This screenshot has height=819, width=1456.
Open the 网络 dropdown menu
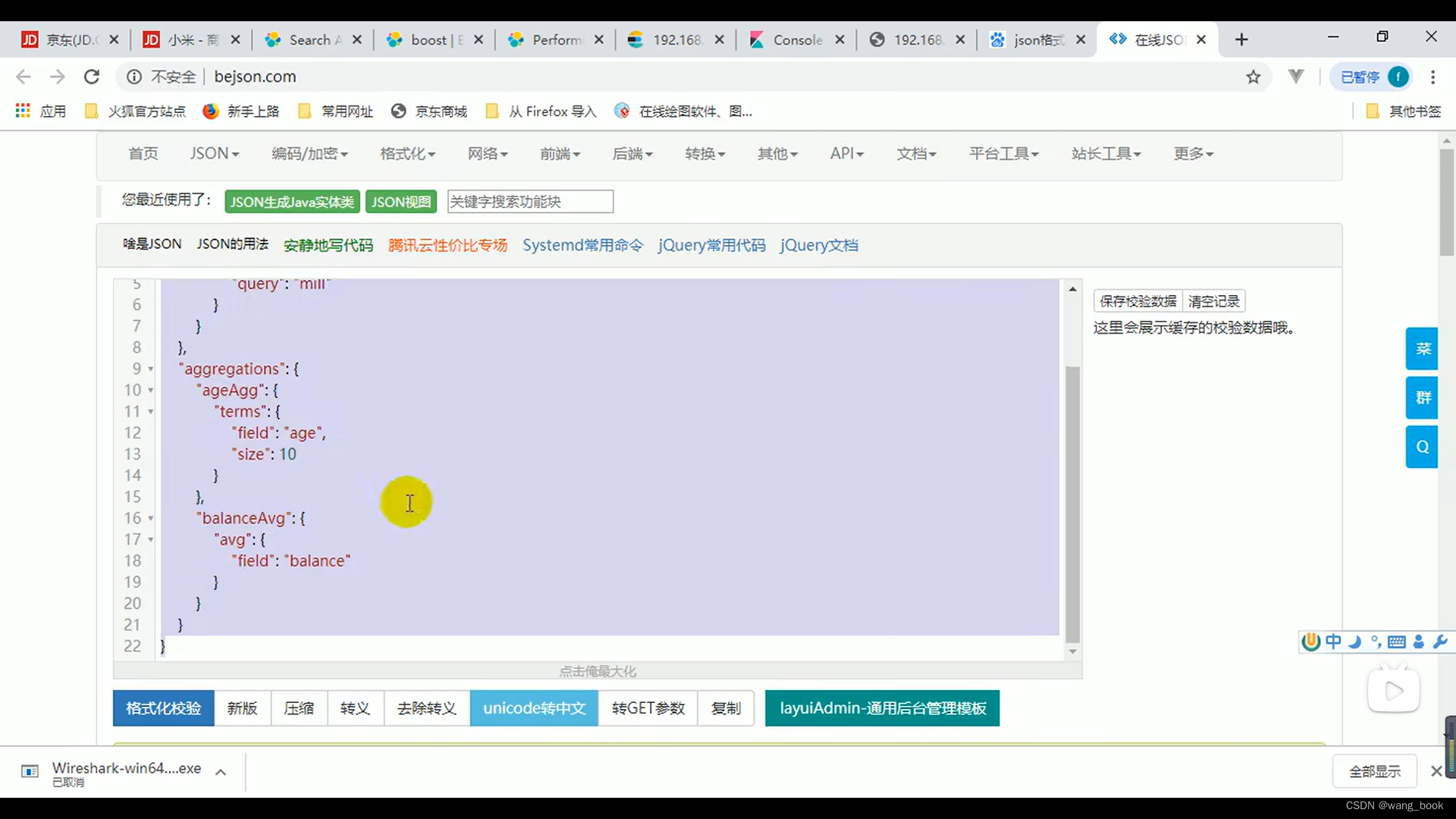pyautogui.click(x=488, y=153)
